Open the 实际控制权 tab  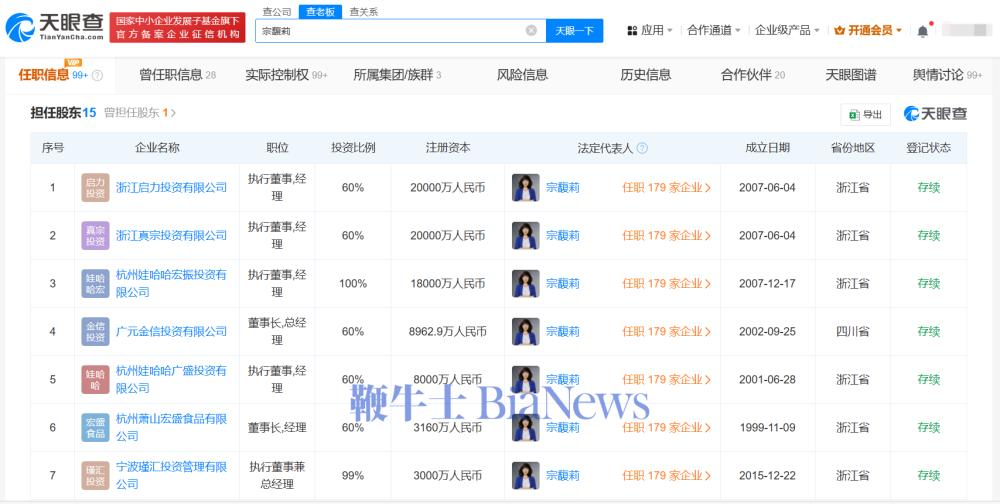coord(286,75)
